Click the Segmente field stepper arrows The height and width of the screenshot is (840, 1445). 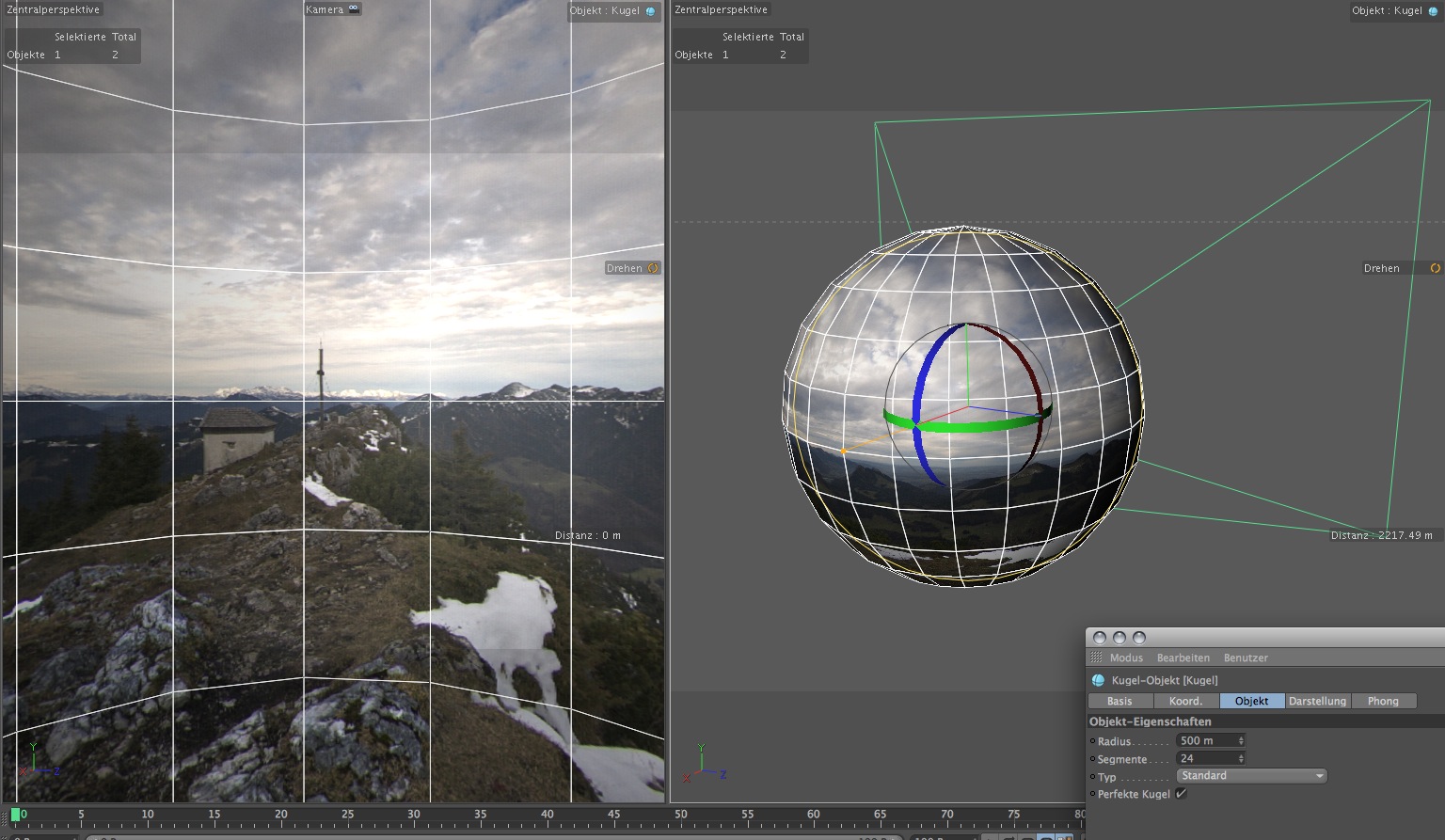coord(1241,759)
